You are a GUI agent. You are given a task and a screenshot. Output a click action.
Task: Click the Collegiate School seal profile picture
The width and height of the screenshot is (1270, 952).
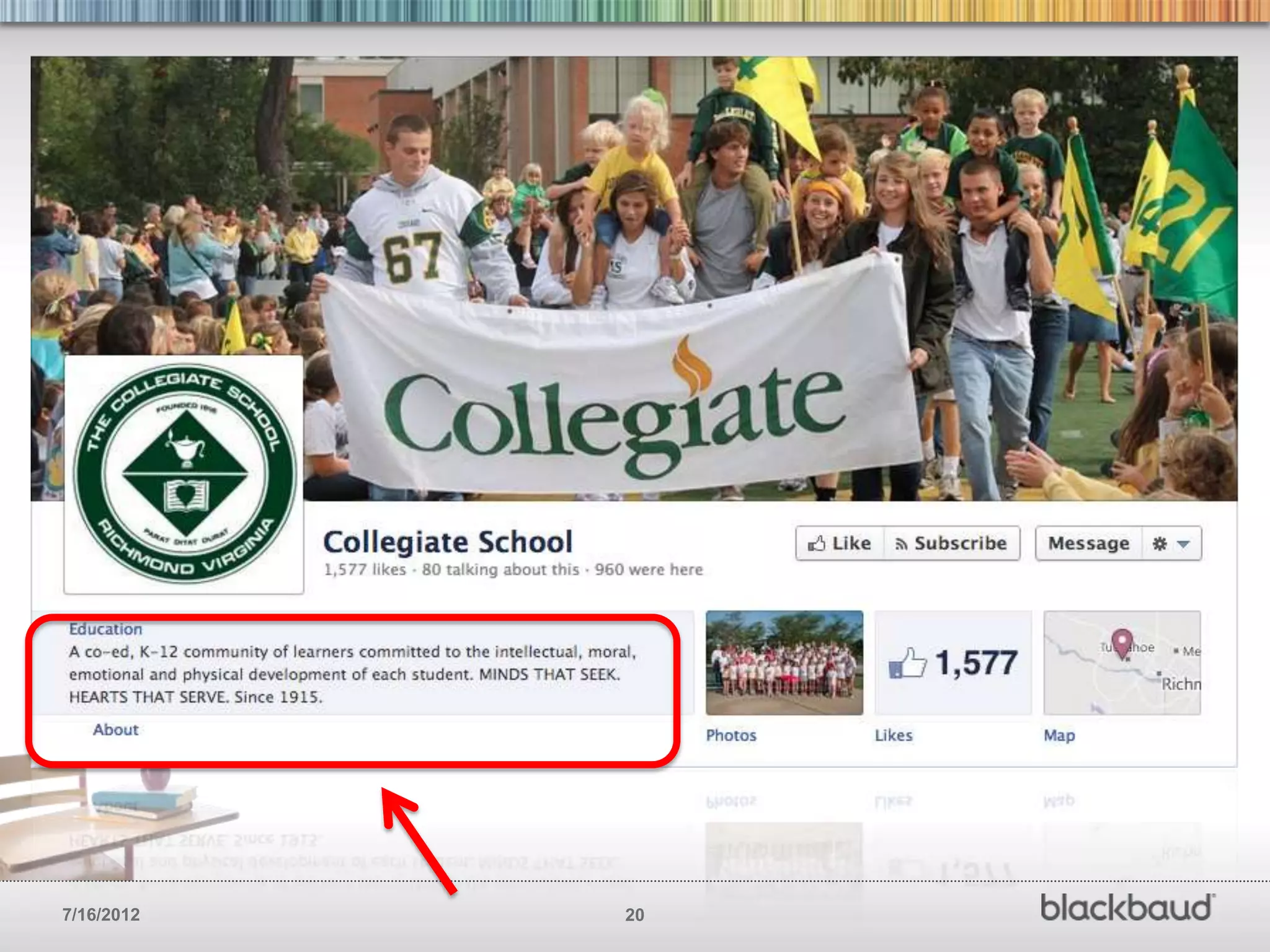pyautogui.click(x=184, y=474)
